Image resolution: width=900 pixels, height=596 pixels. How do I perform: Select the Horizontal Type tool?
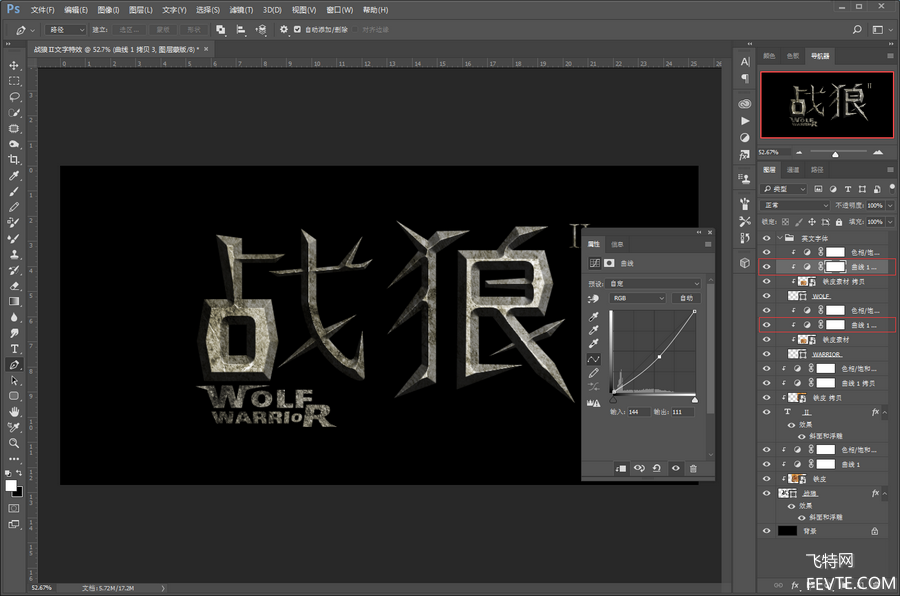pyautogui.click(x=14, y=349)
